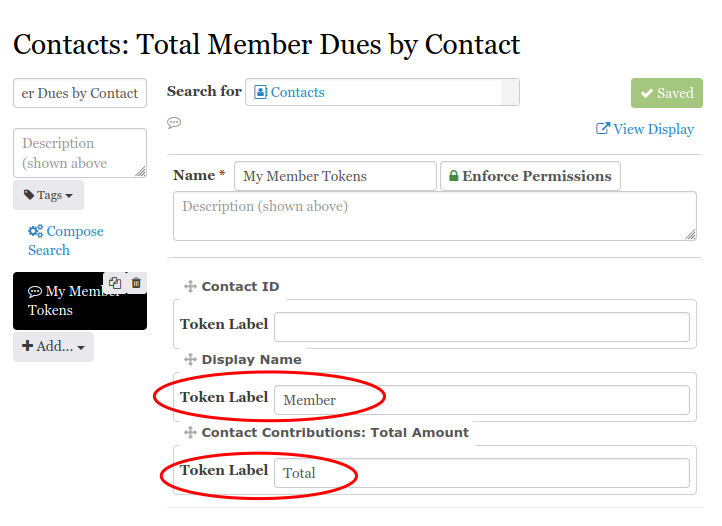
Task: Expand the Add... dropdown menu
Action: [53, 347]
